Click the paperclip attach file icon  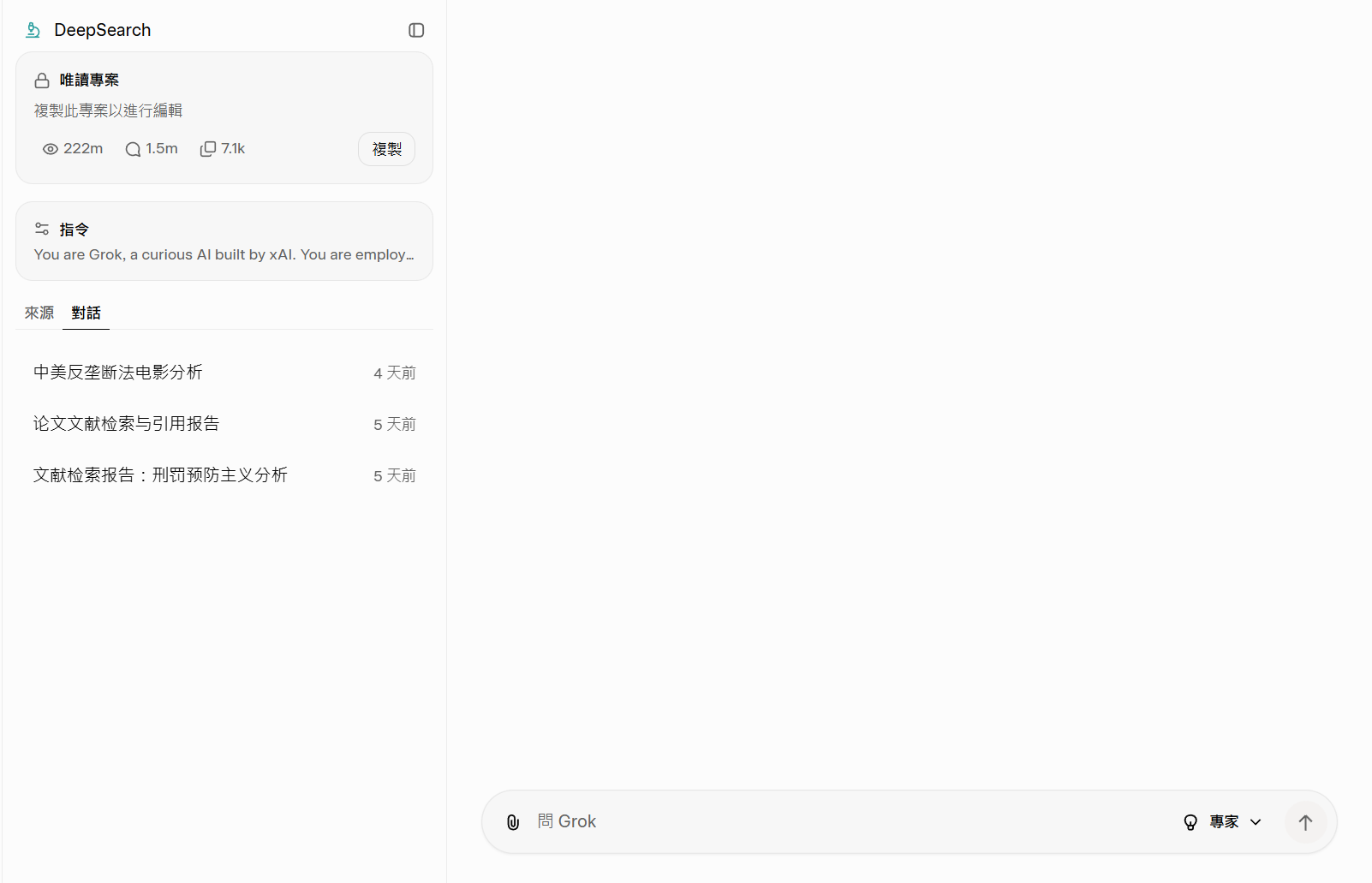pos(513,822)
